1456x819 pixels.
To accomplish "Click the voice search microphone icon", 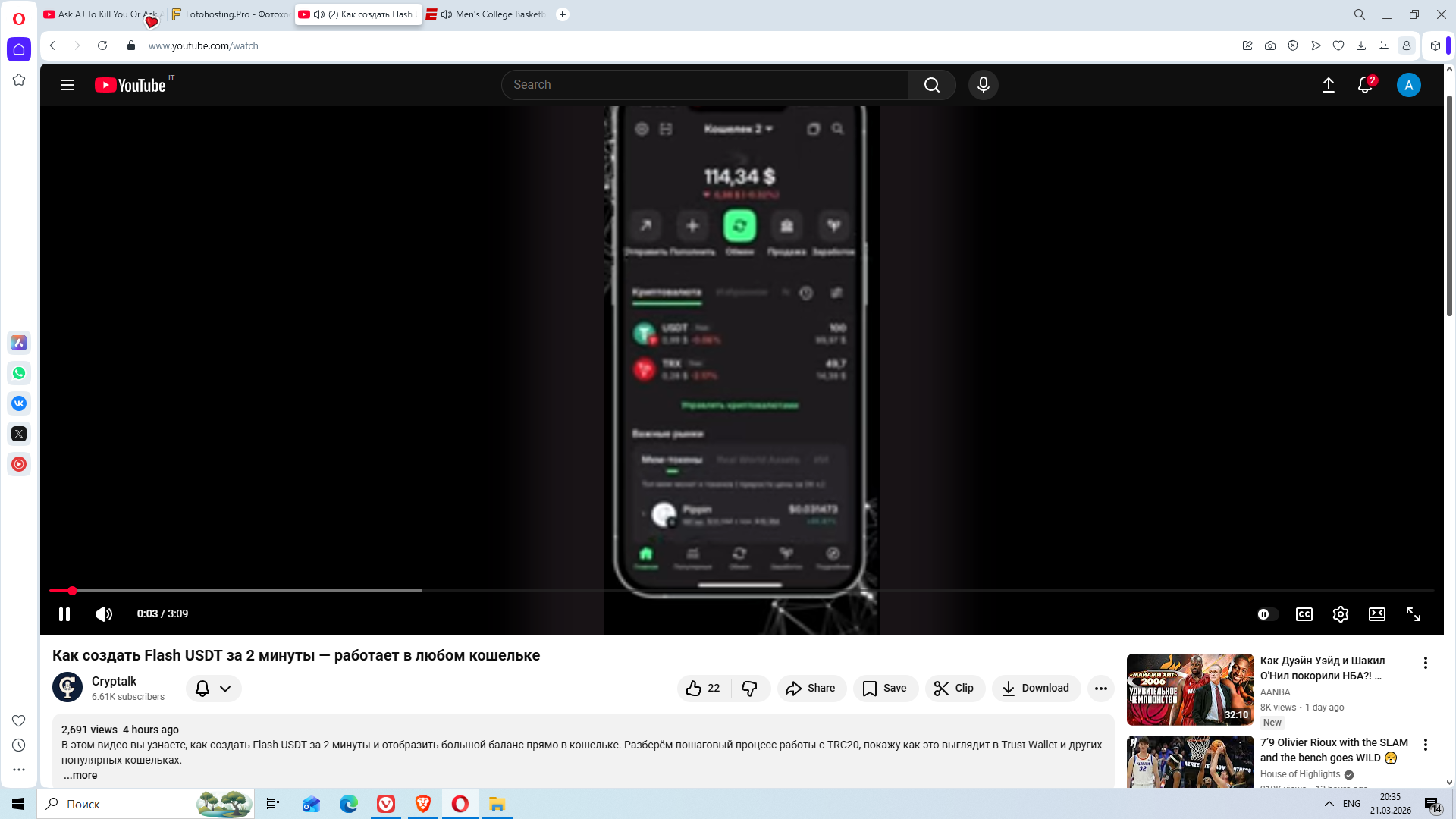I will [984, 85].
